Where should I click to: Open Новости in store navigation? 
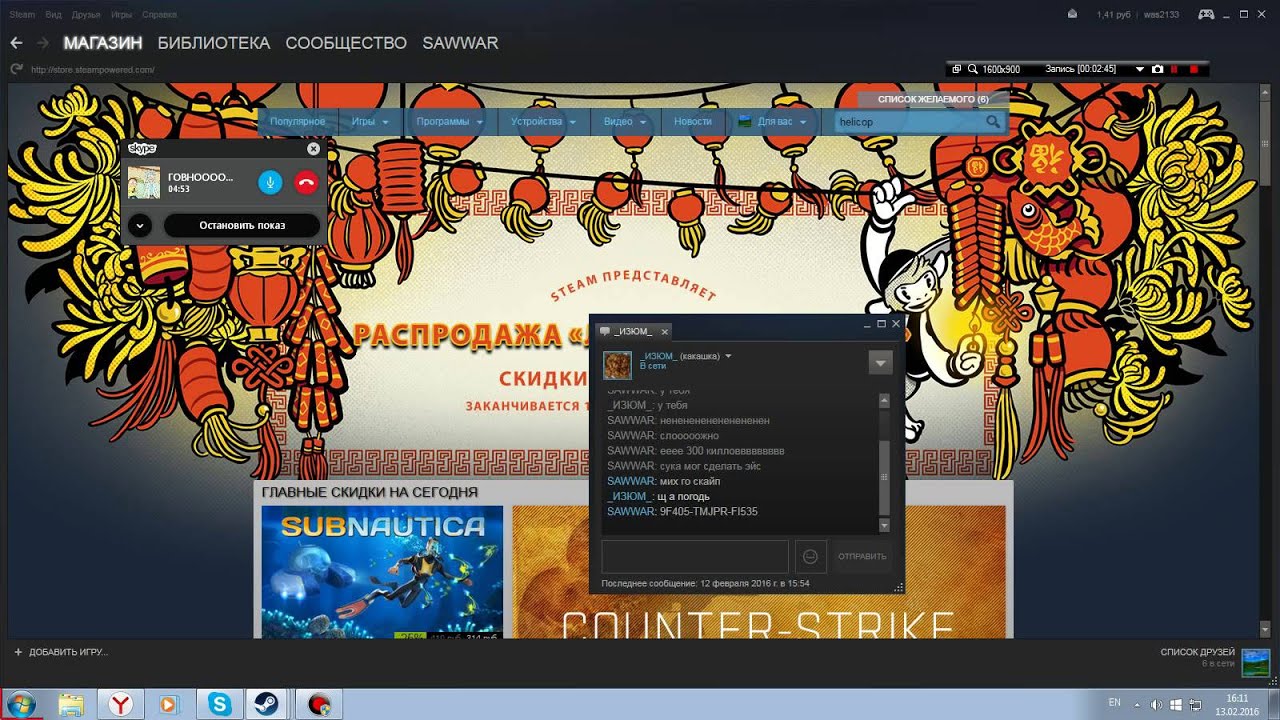693,122
